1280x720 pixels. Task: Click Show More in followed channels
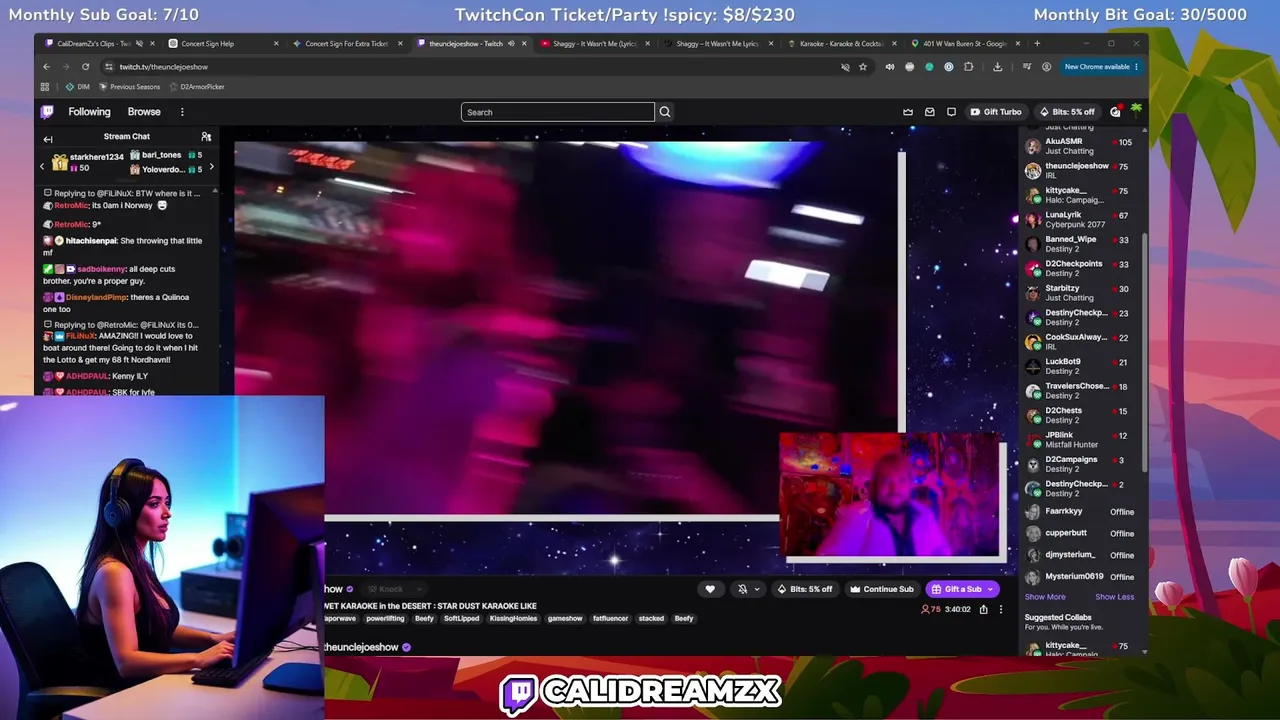click(x=1045, y=597)
